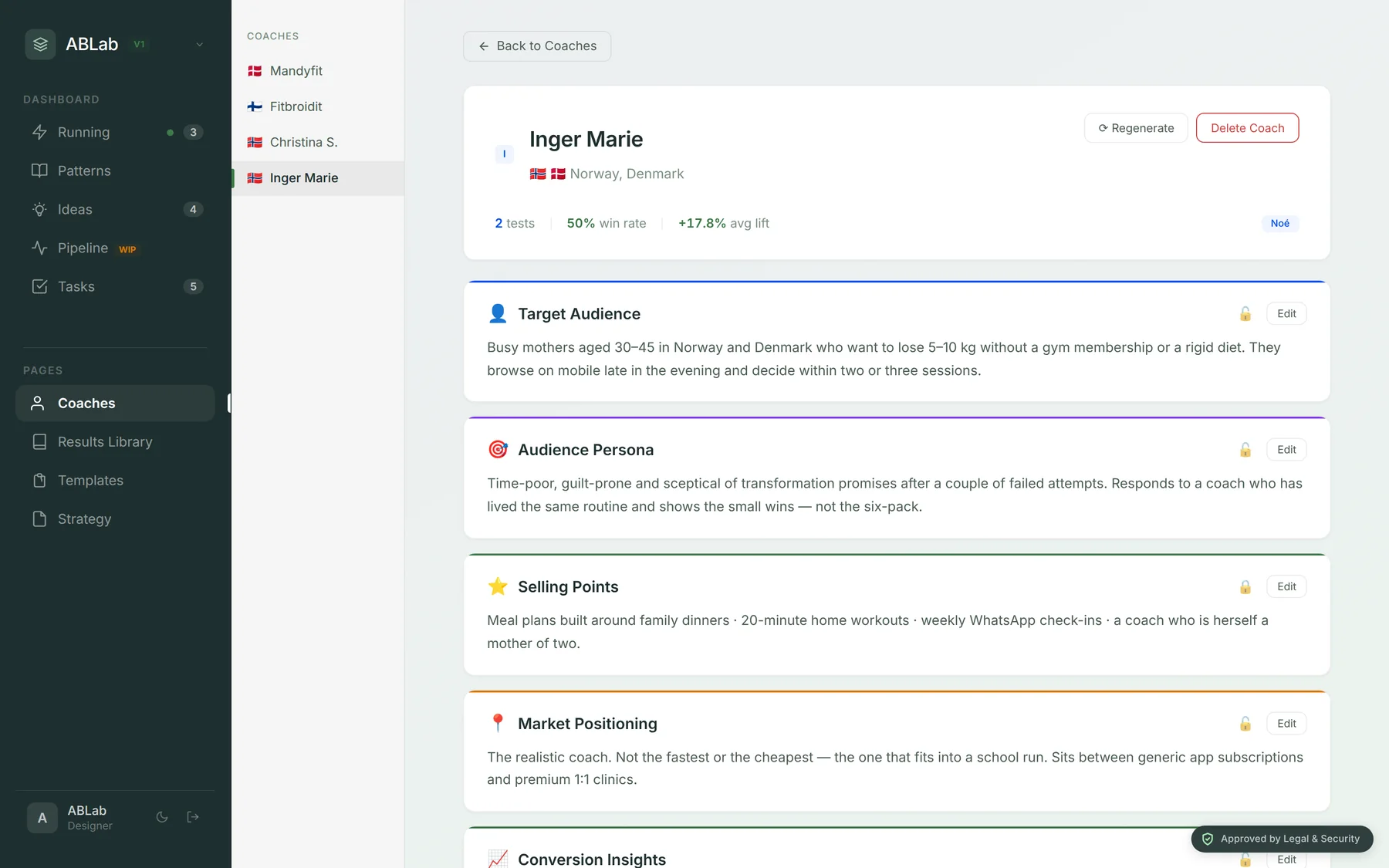The image size is (1389, 868).
Task: Click the ABLab layers logo icon
Action: 40,44
